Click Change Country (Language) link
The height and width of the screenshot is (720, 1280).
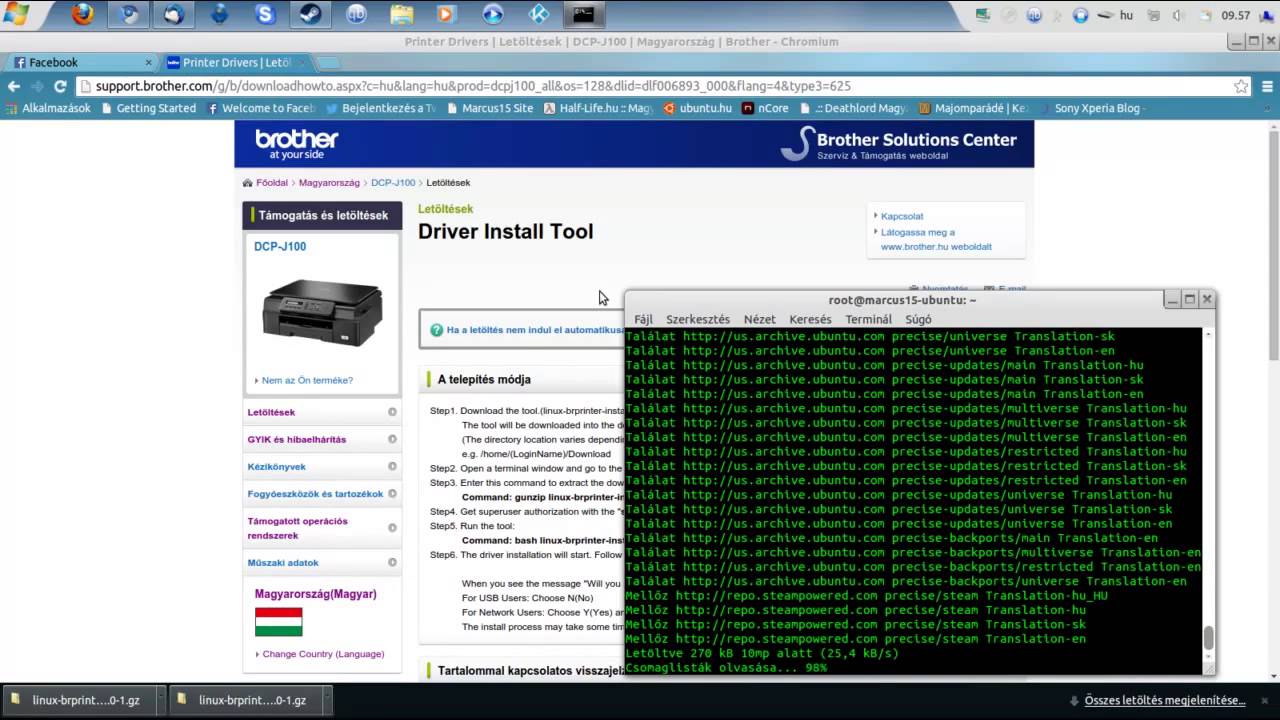pos(323,654)
